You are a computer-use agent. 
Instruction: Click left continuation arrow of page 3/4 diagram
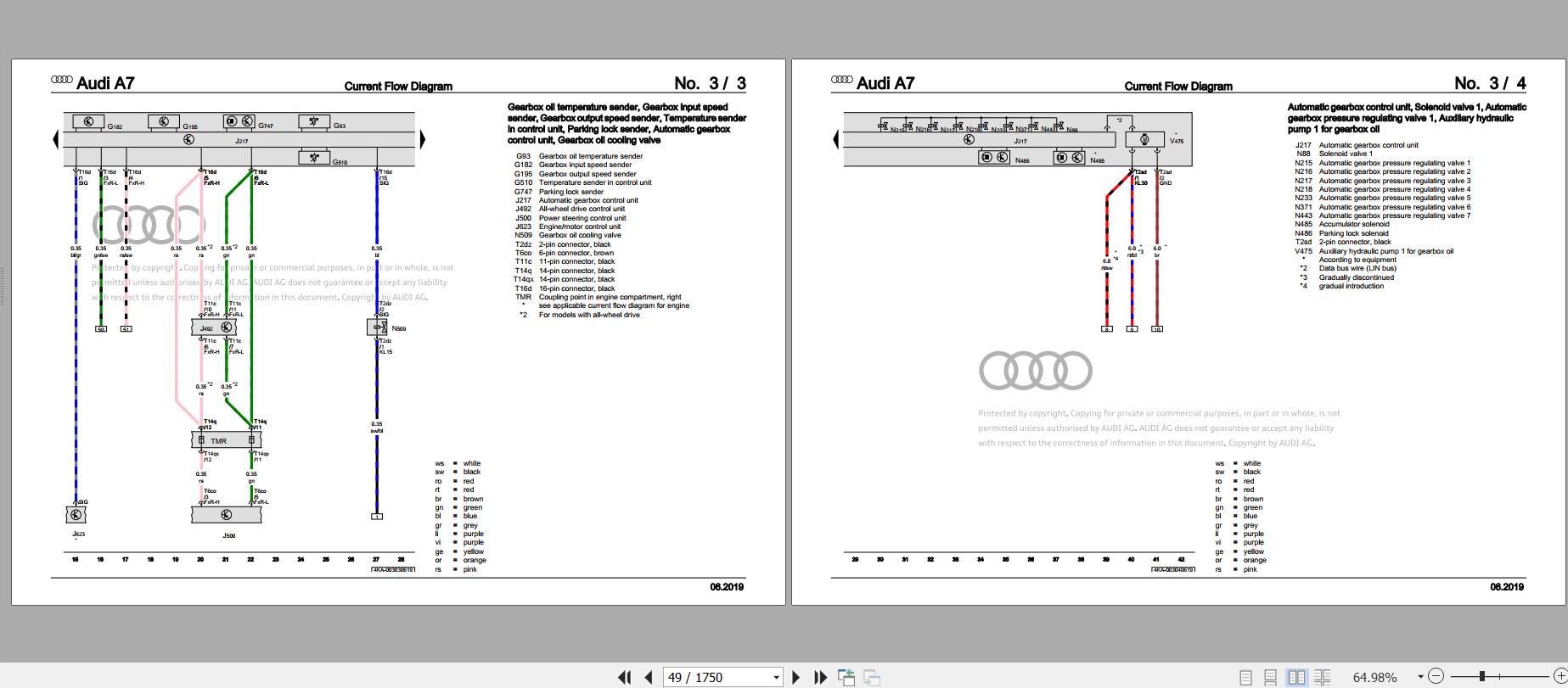[x=836, y=139]
